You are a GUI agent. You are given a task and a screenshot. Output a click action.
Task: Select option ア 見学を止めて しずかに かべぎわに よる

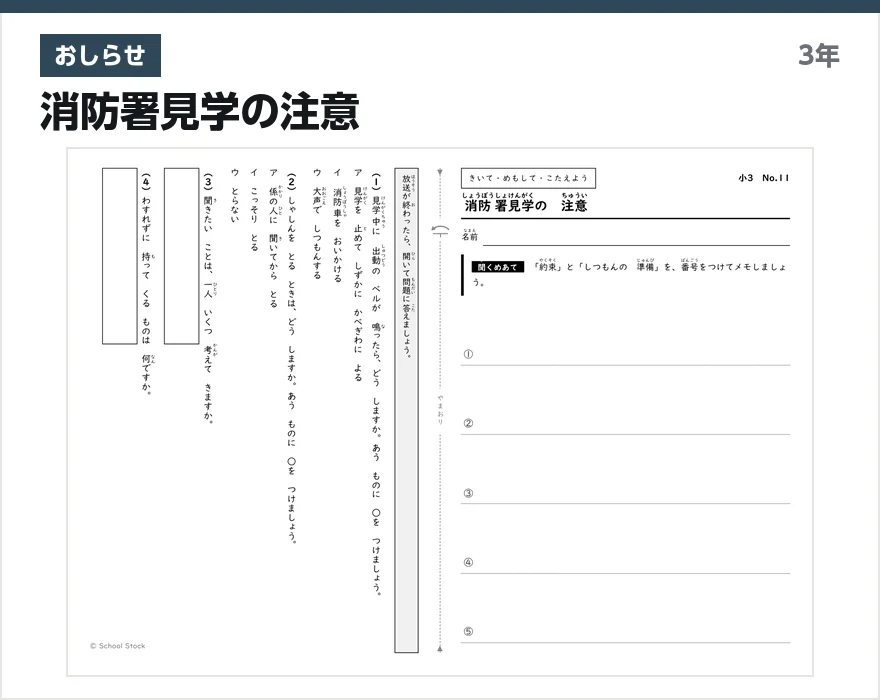(x=358, y=275)
